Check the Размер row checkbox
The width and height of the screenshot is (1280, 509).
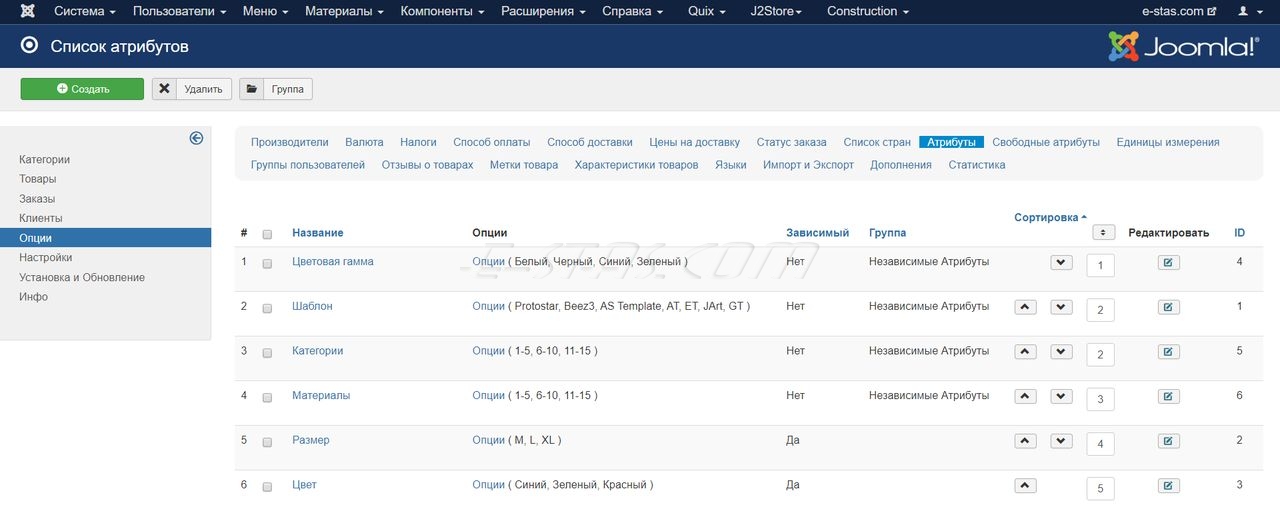(x=267, y=442)
